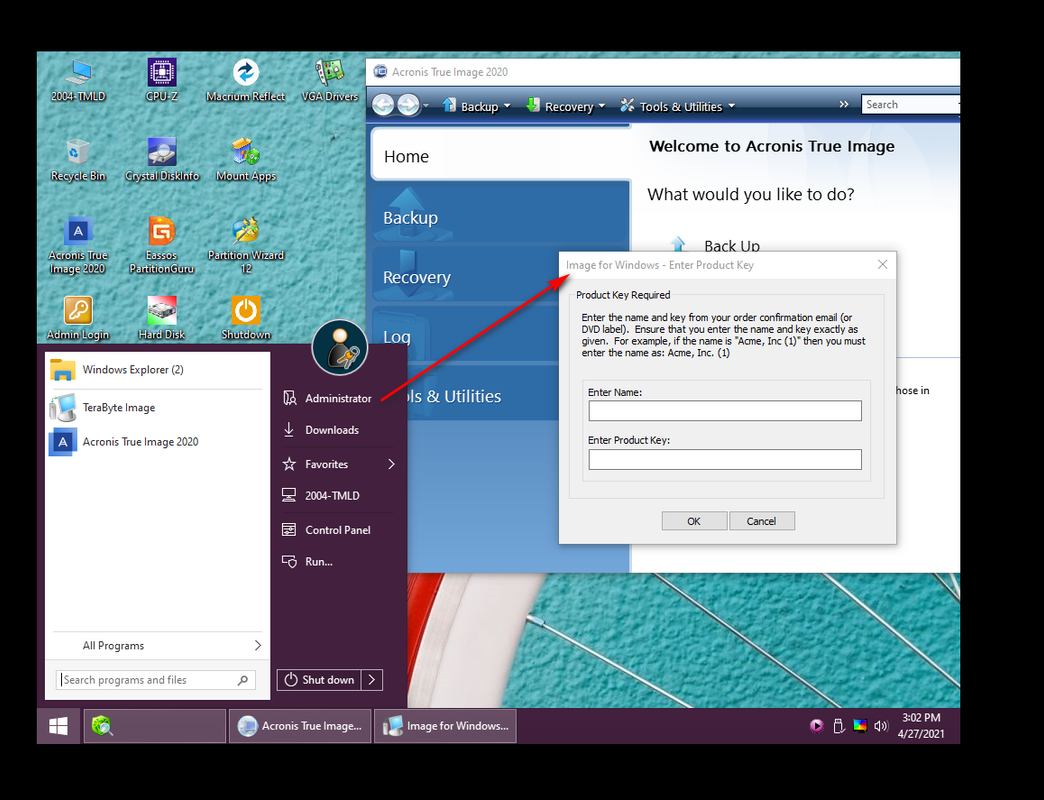Select the Recycle Bin icon
Screen dimensions: 1044x800
point(79,160)
